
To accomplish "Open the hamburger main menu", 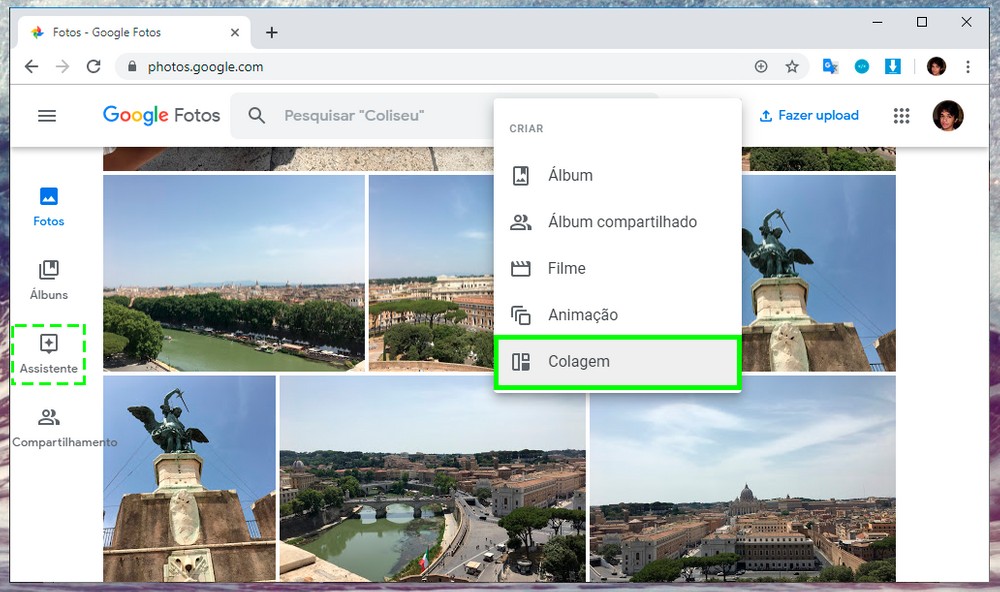I will coord(47,115).
